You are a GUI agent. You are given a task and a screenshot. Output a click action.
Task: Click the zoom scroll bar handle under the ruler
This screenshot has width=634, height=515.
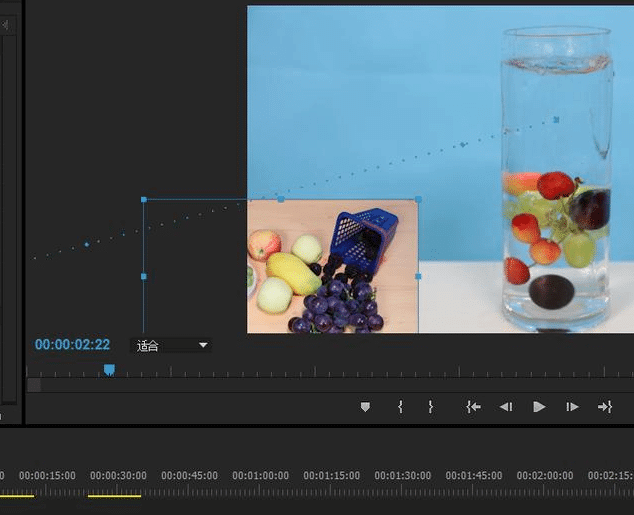pyautogui.click(x=34, y=385)
